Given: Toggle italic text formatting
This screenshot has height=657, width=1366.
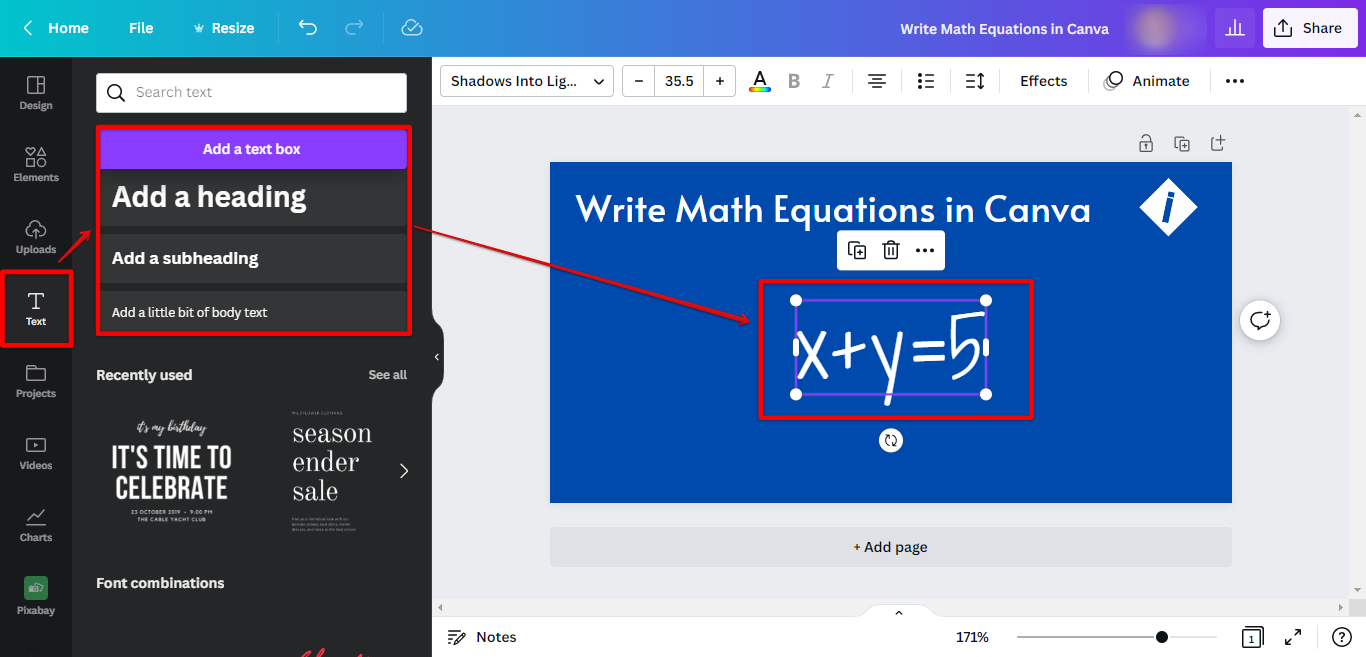Looking at the screenshot, I should (x=827, y=81).
